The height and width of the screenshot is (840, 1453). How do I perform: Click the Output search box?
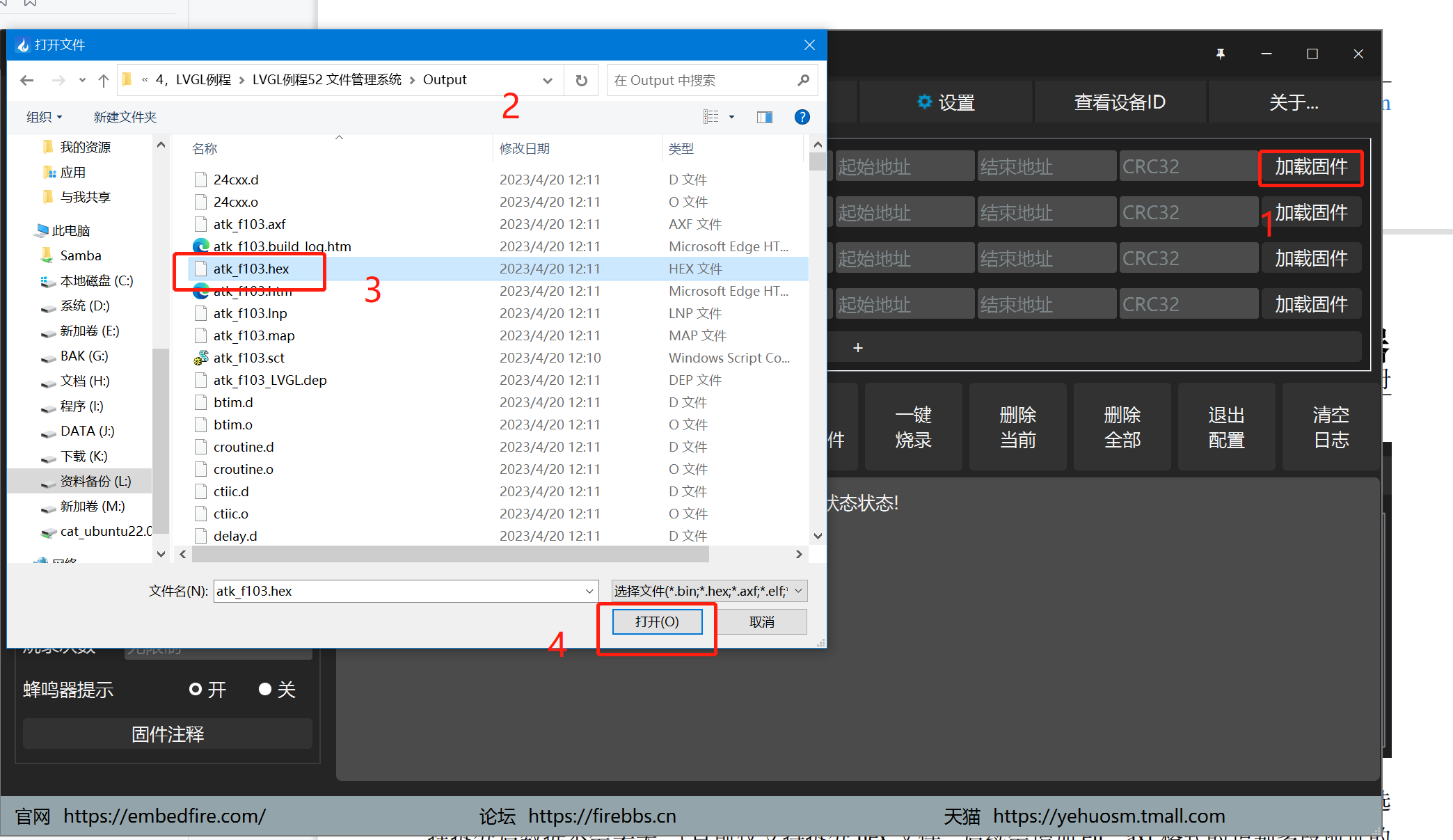pyautogui.click(x=702, y=80)
